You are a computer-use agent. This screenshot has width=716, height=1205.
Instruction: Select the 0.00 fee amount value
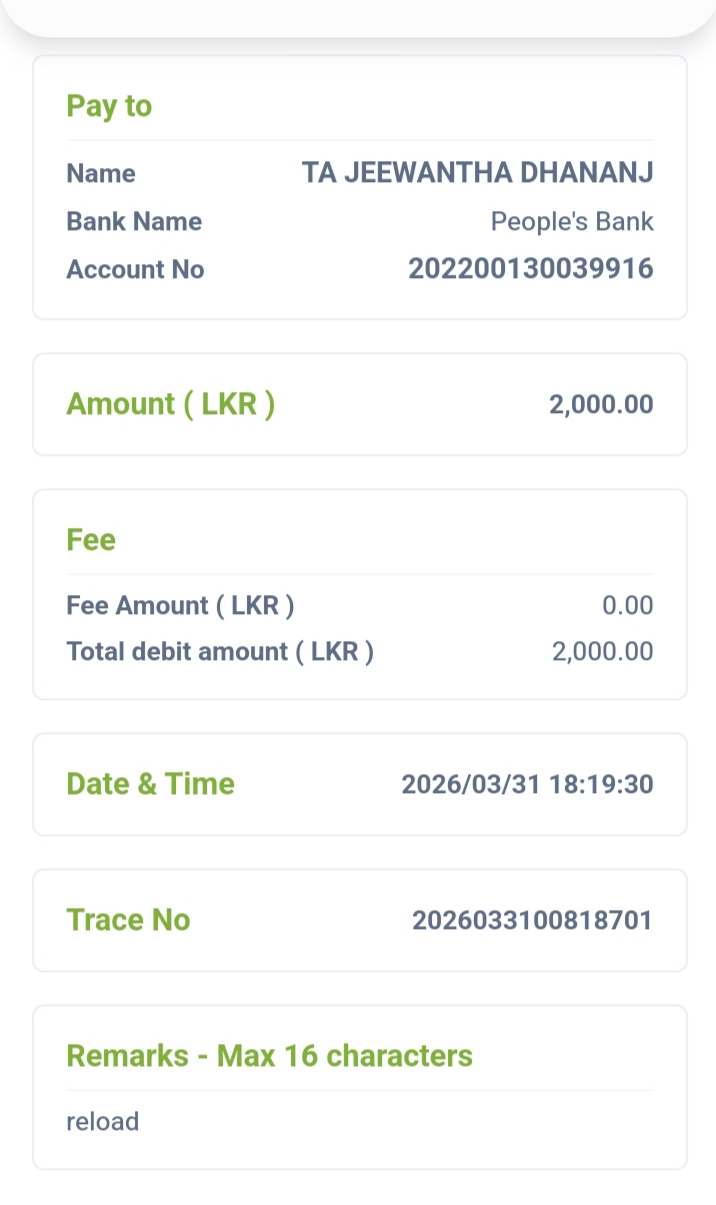627,605
